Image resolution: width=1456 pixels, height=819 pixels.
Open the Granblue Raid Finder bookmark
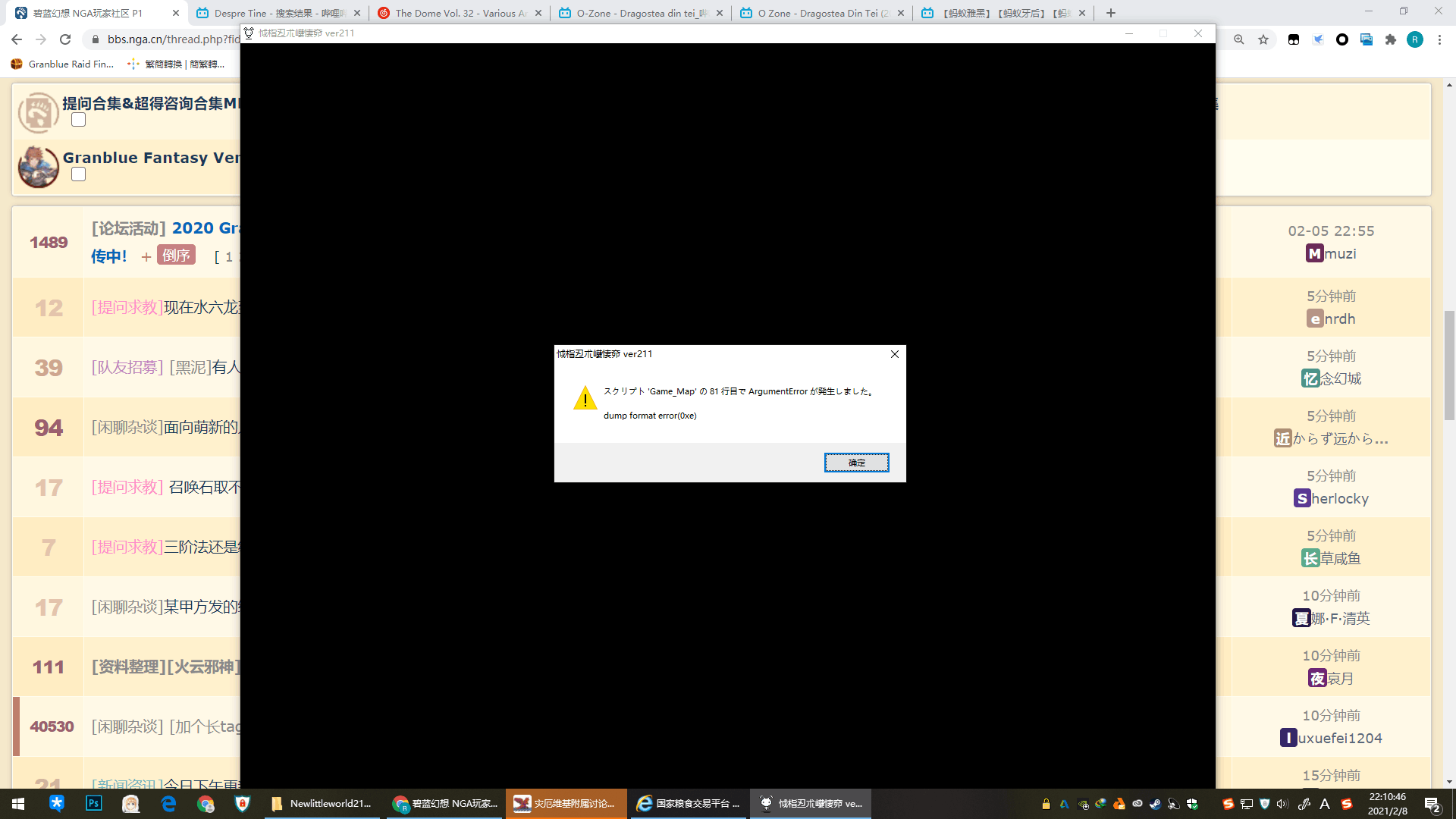click(63, 64)
